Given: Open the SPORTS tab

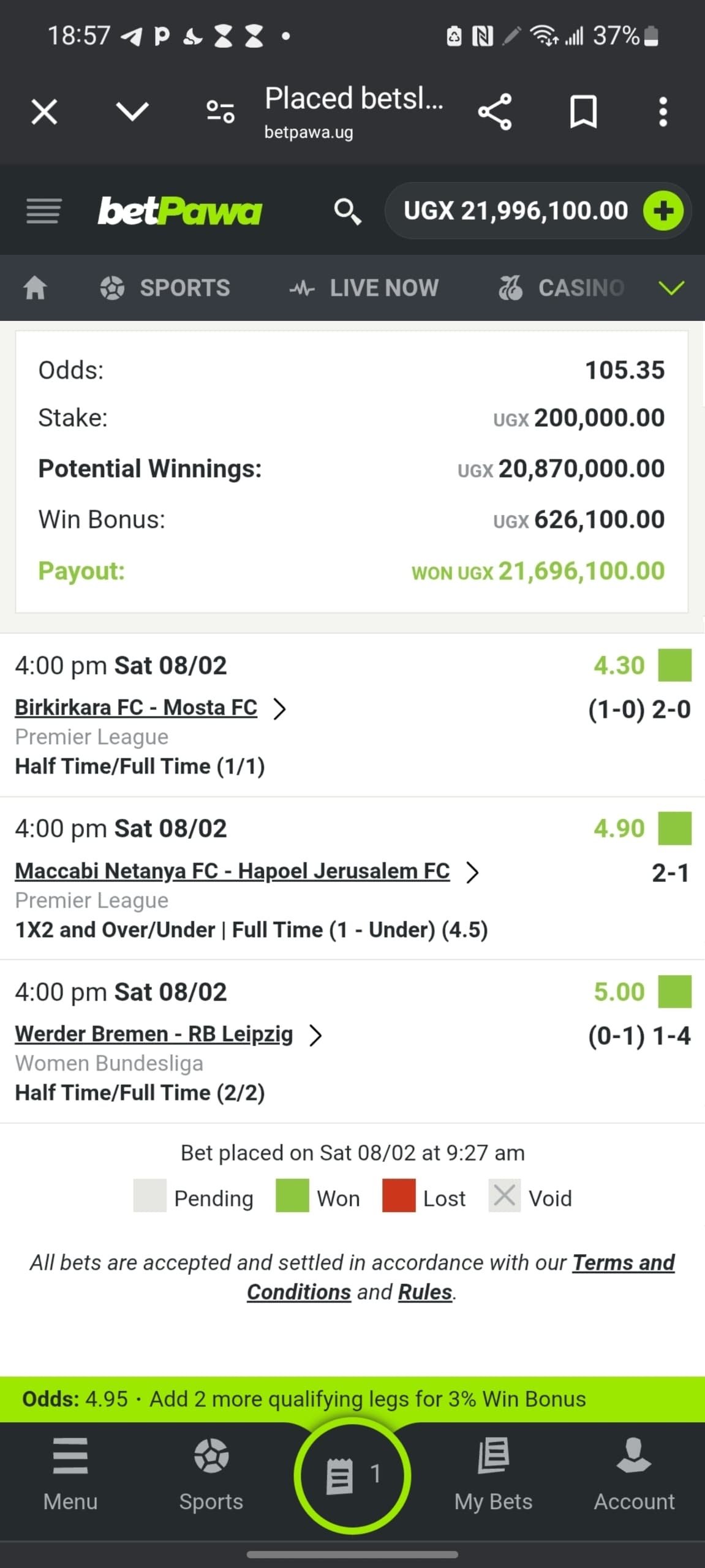Looking at the screenshot, I should [165, 288].
